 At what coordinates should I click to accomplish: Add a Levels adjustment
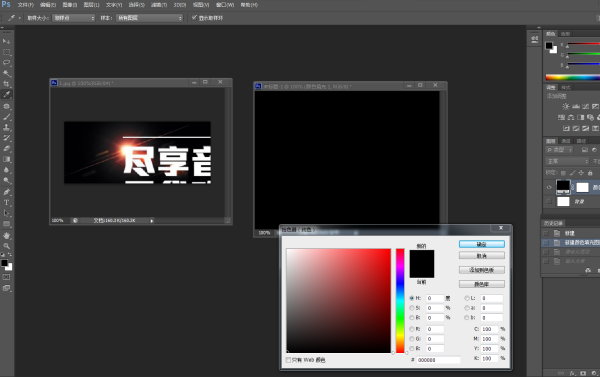(x=576, y=106)
